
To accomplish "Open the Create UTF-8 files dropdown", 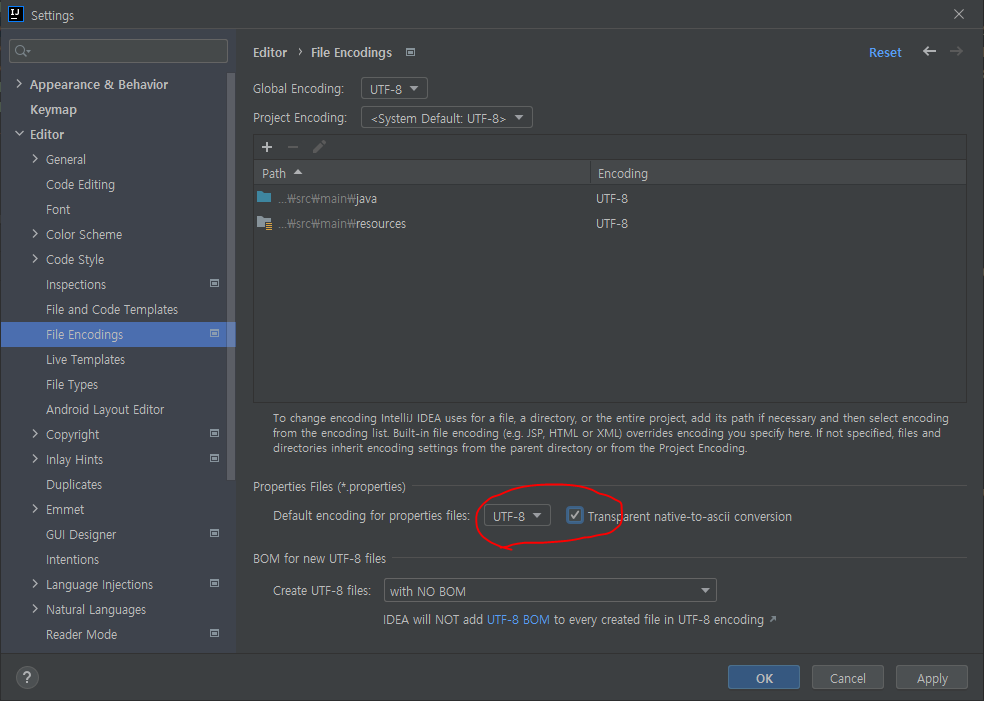I will 550,591.
